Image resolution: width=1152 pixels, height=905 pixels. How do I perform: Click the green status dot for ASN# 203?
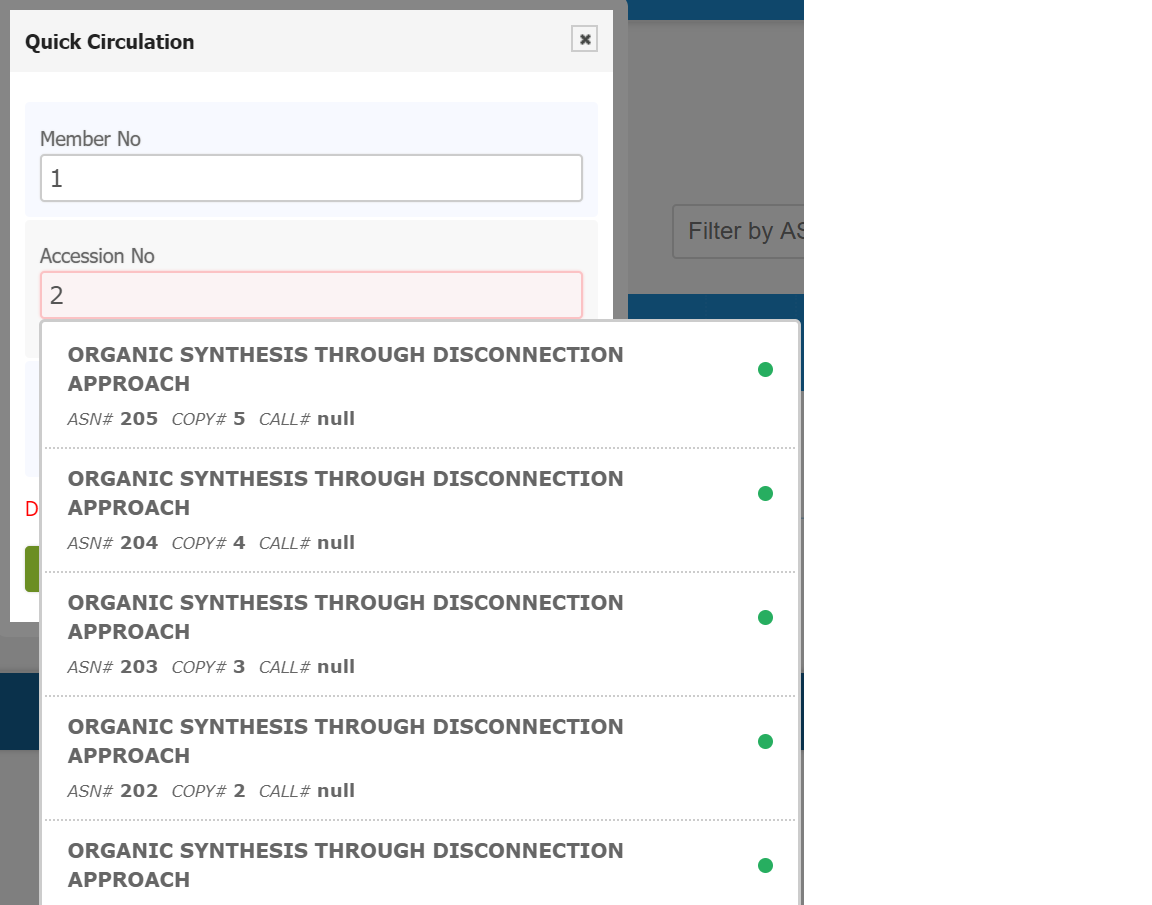[765, 618]
